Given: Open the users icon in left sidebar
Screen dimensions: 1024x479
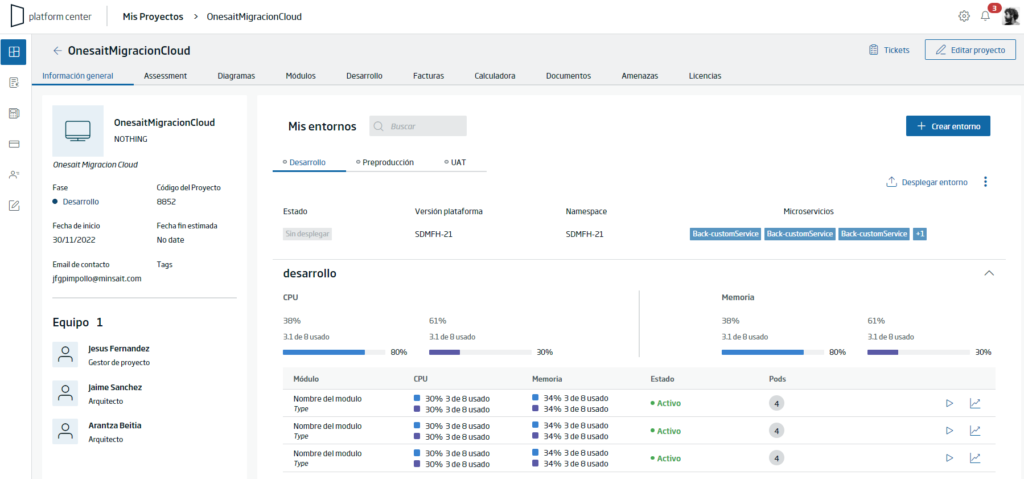Looking at the screenshot, I should coord(14,174).
